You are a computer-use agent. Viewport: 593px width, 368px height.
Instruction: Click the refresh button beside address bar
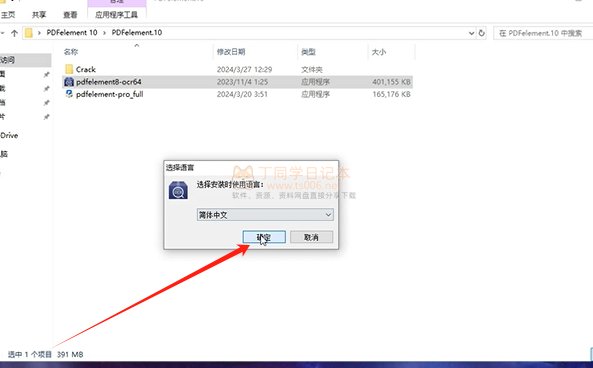pyautogui.click(x=481, y=33)
